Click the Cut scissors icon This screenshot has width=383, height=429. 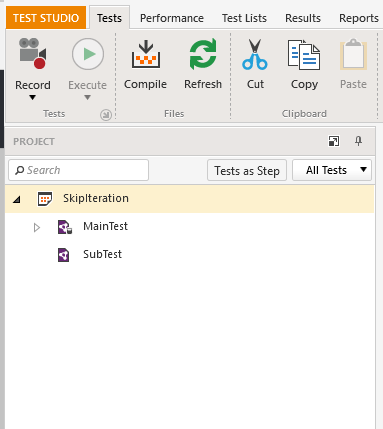click(255, 54)
